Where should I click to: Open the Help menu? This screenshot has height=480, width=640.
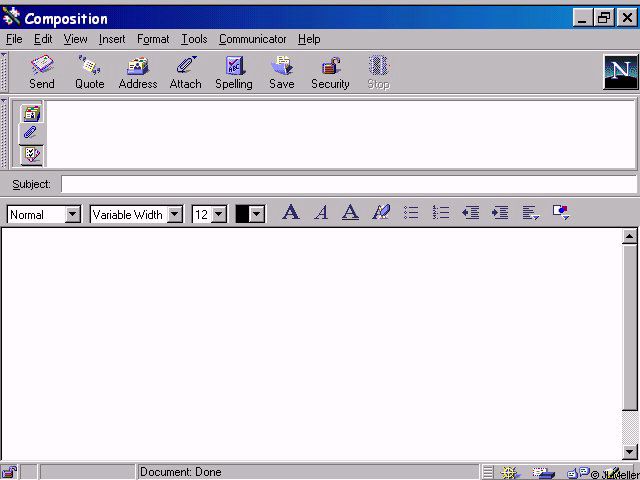(x=309, y=39)
